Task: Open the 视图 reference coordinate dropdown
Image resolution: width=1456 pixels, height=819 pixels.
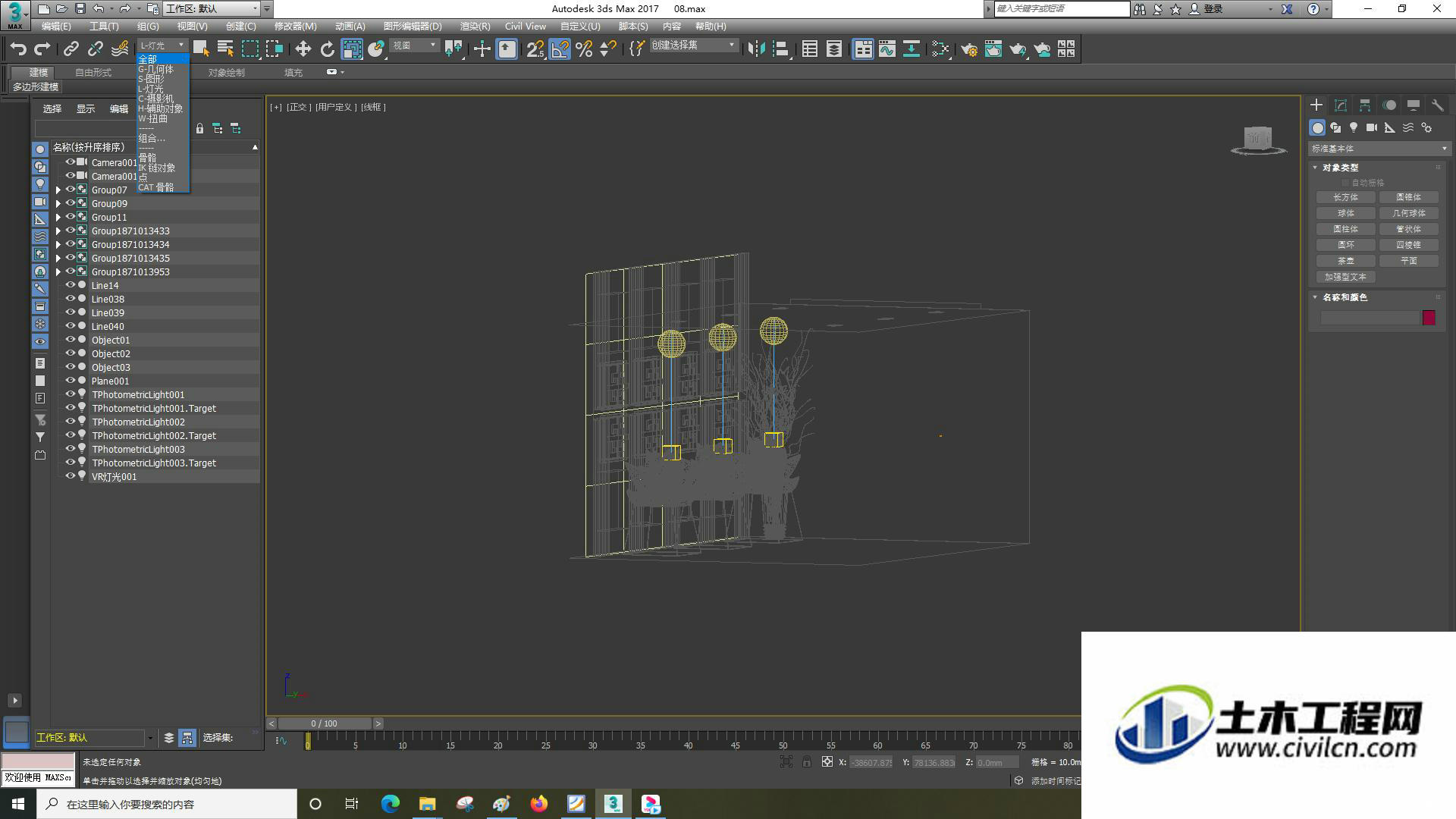Action: (x=414, y=45)
